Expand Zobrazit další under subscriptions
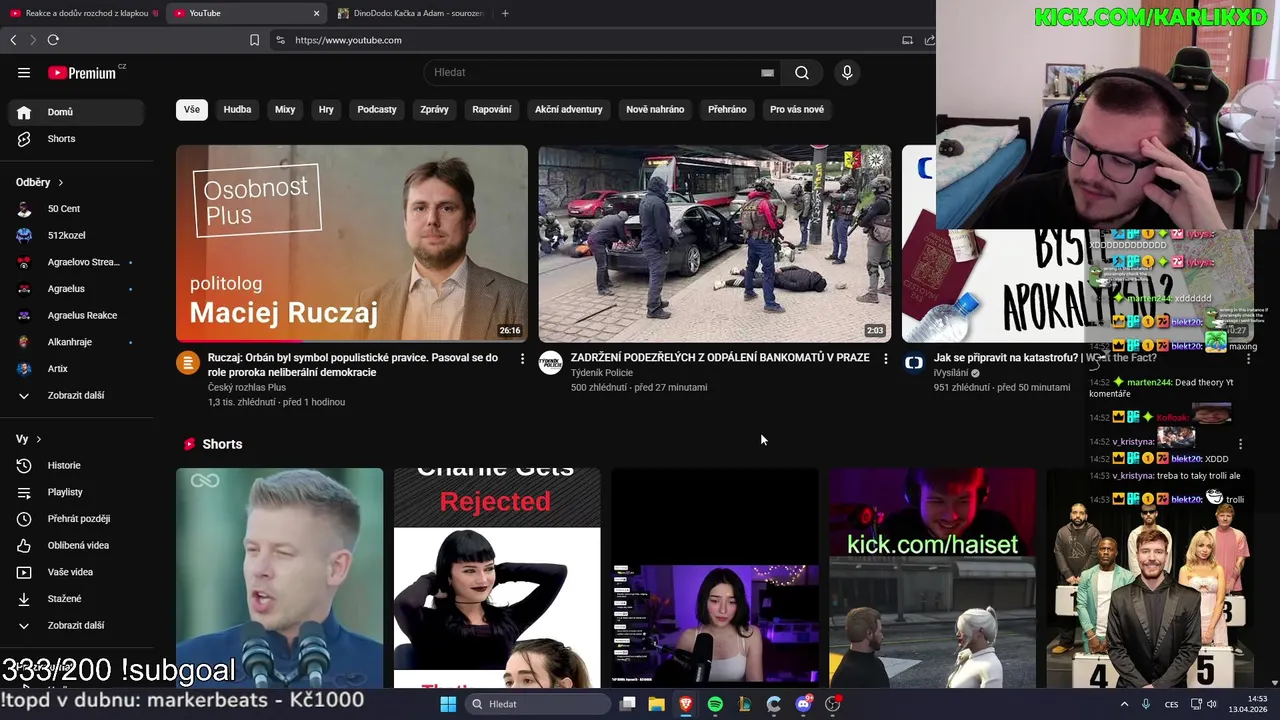The image size is (1280, 720). (x=76, y=395)
